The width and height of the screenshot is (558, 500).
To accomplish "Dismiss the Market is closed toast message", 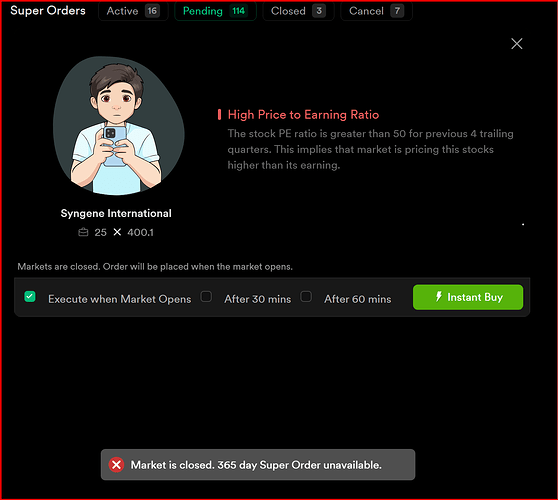I will [x=258, y=464].
